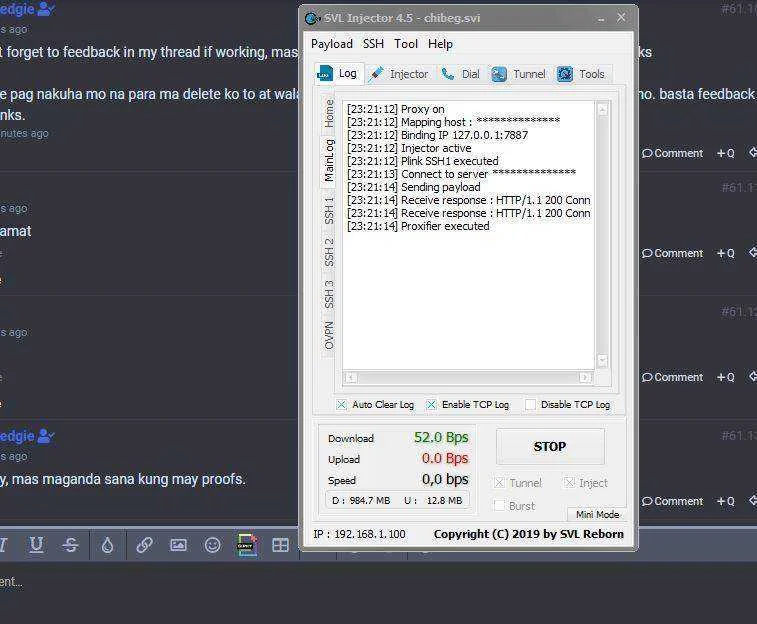This screenshot has width=757, height=624.
Task: Click the log scroll up arrow
Action: click(x=603, y=110)
